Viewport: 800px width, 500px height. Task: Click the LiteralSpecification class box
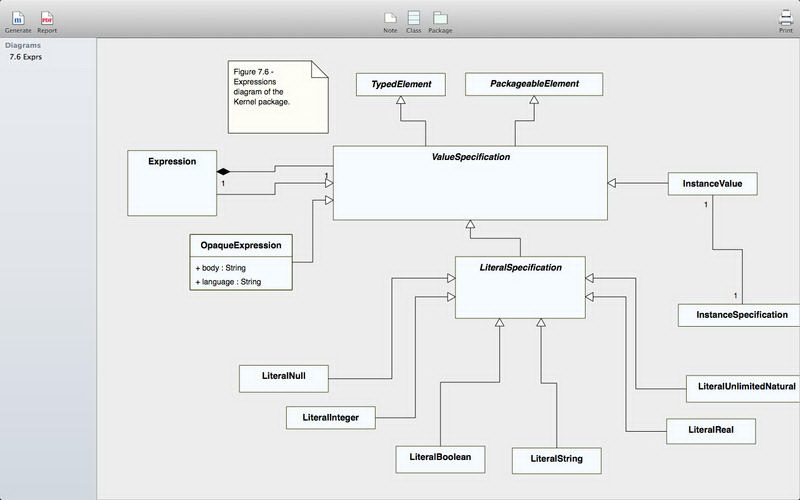click(519, 288)
